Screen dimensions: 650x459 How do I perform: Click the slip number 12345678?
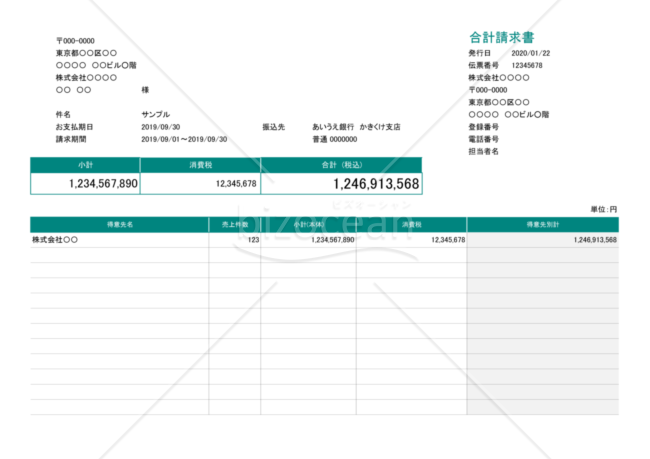(x=527, y=65)
